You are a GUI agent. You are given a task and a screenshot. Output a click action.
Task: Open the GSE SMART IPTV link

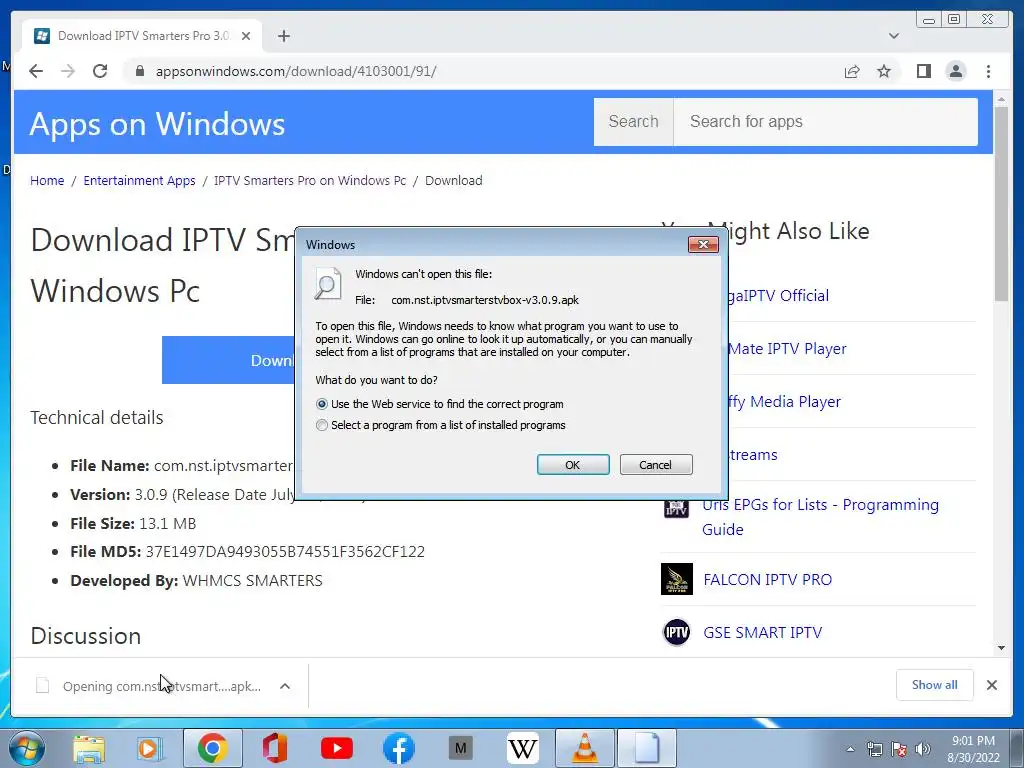click(x=762, y=632)
